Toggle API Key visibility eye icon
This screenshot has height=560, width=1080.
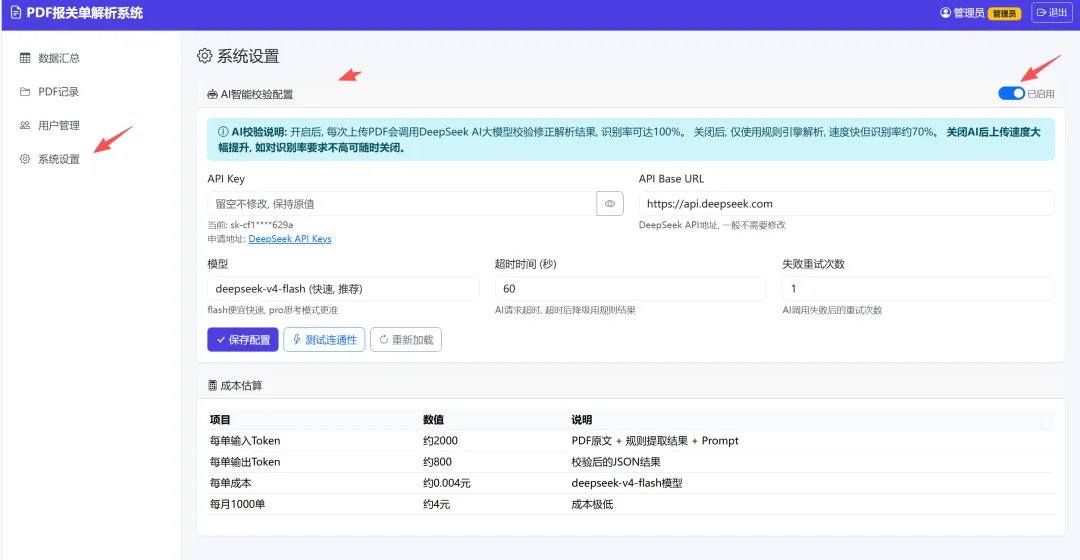coord(610,204)
